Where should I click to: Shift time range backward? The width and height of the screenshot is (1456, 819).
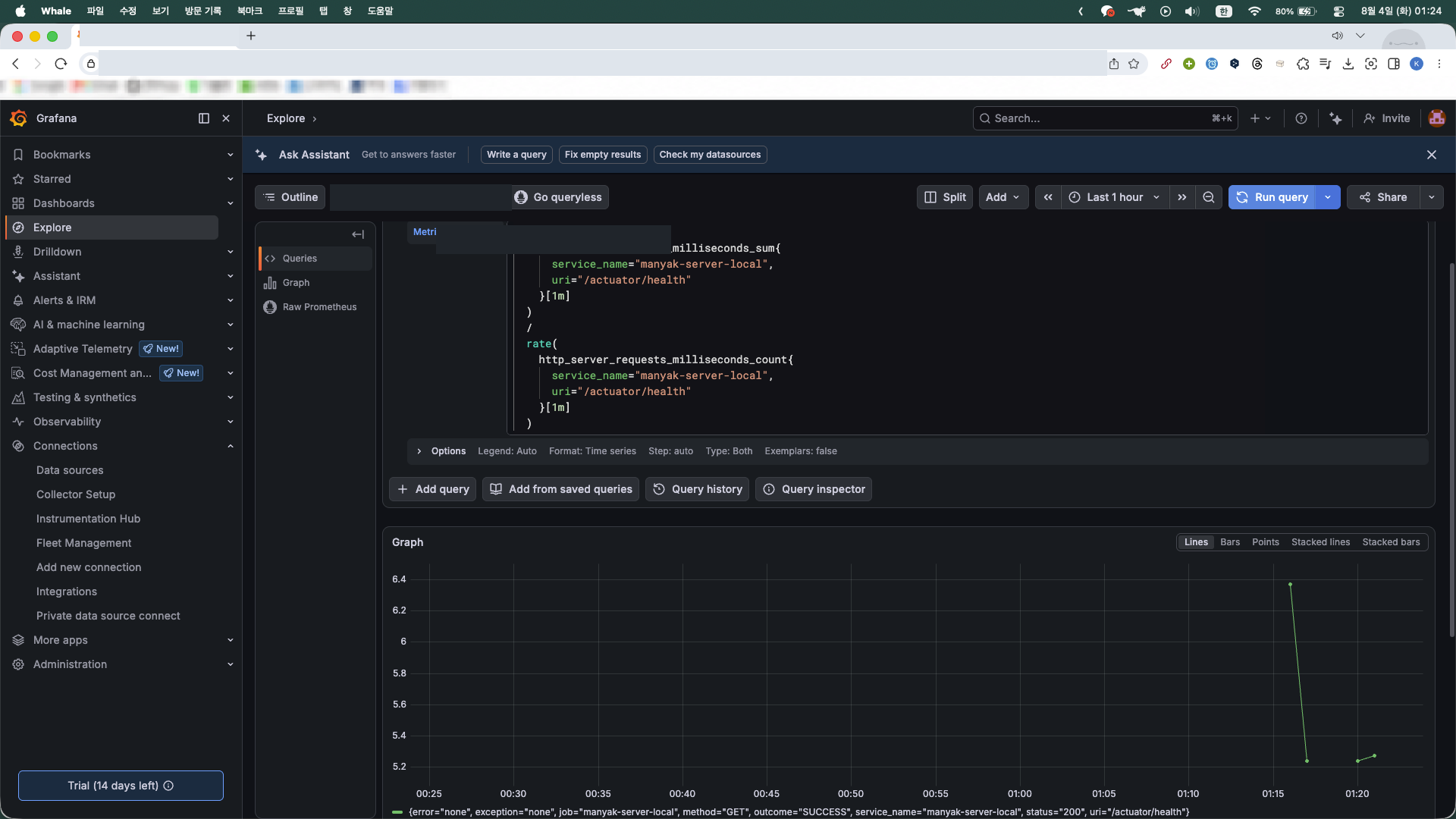tap(1048, 197)
